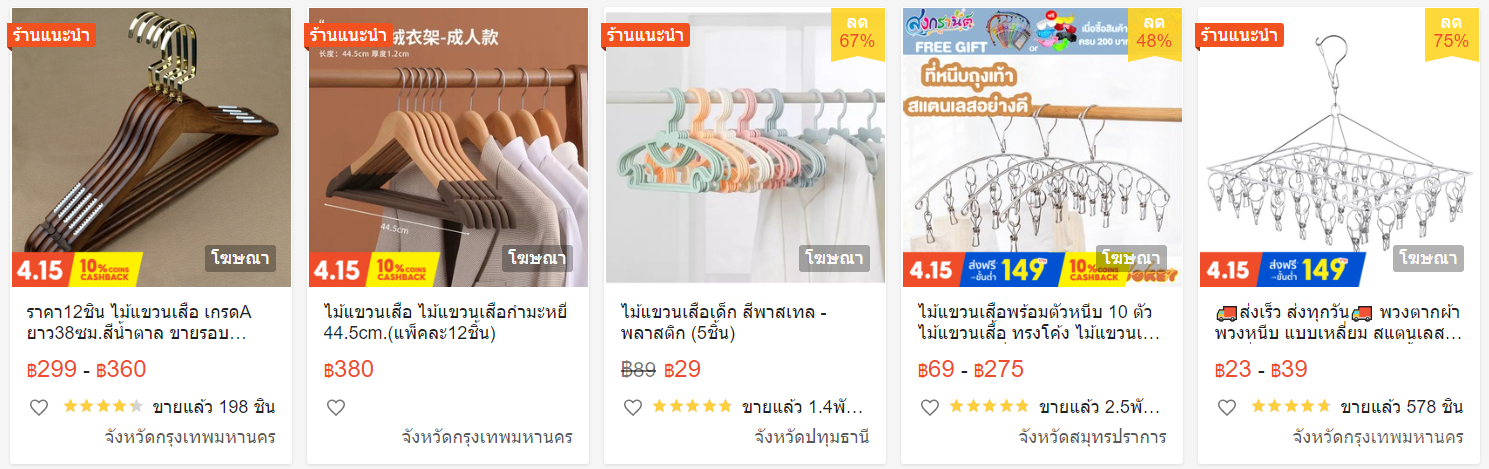Click star rating of 578 ชิ้น product
This screenshot has height=469, width=1489.
(1291, 407)
